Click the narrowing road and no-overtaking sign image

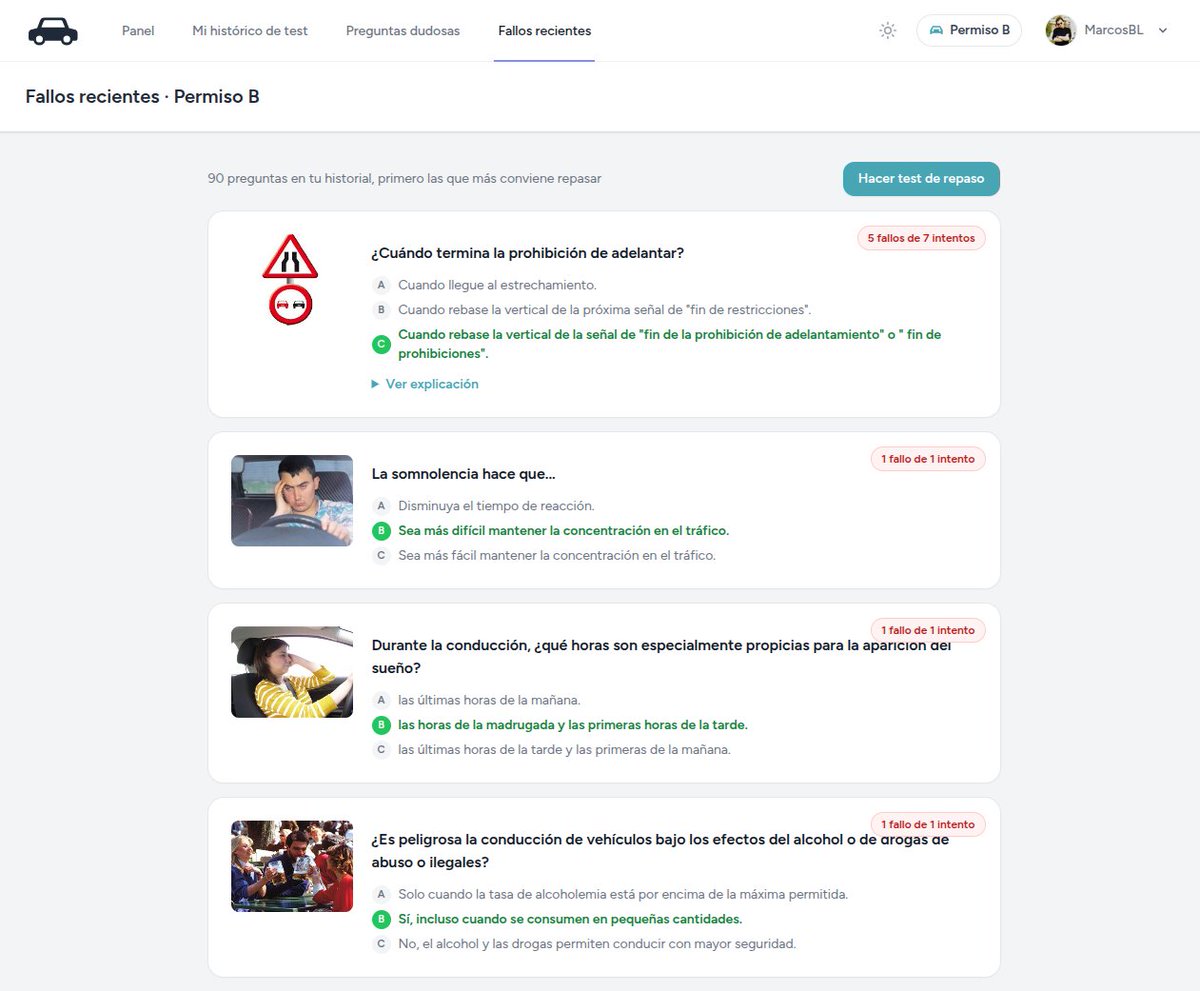290,280
